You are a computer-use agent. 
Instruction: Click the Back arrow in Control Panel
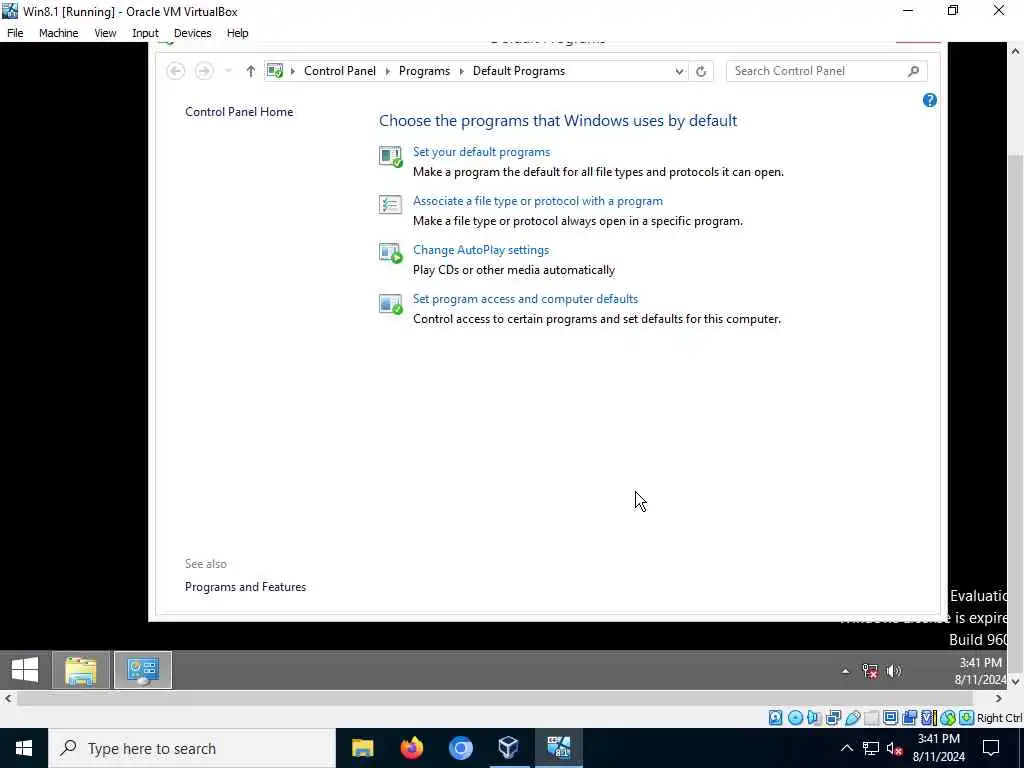pyautogui.click(x=176, y=71)
